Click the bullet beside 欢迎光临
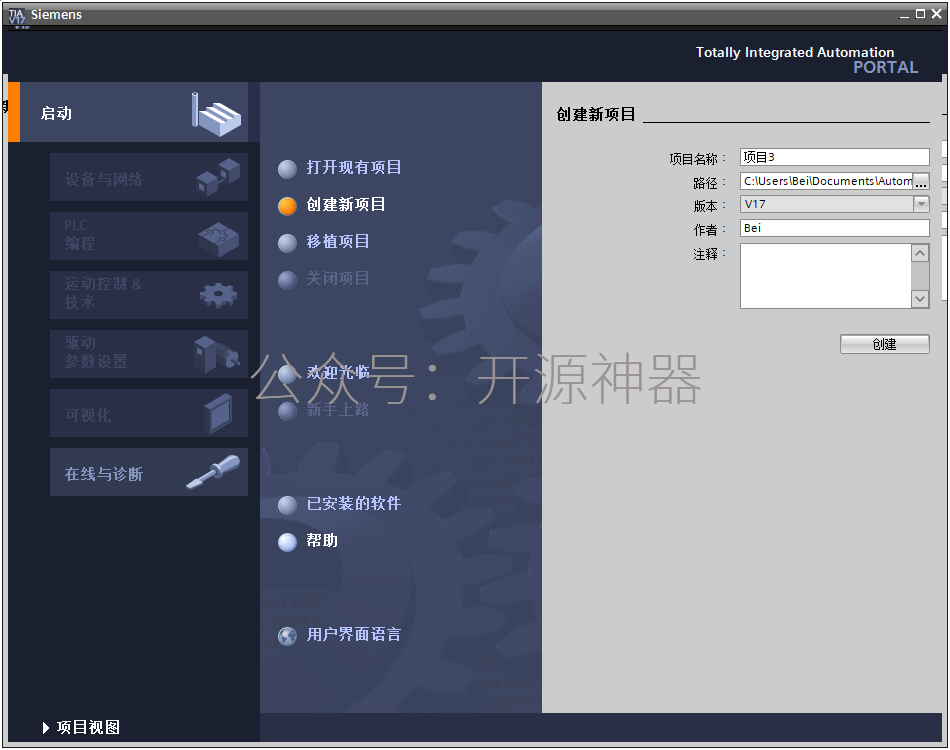The width and height of the screenshot is (950, 750). [287, 374]
